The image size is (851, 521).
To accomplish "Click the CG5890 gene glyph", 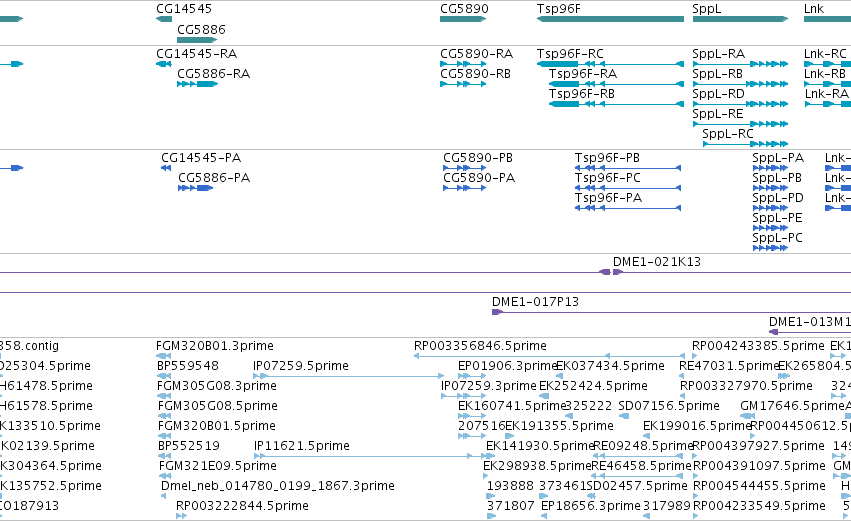I will pyautogui.click(x=462, y=19).
